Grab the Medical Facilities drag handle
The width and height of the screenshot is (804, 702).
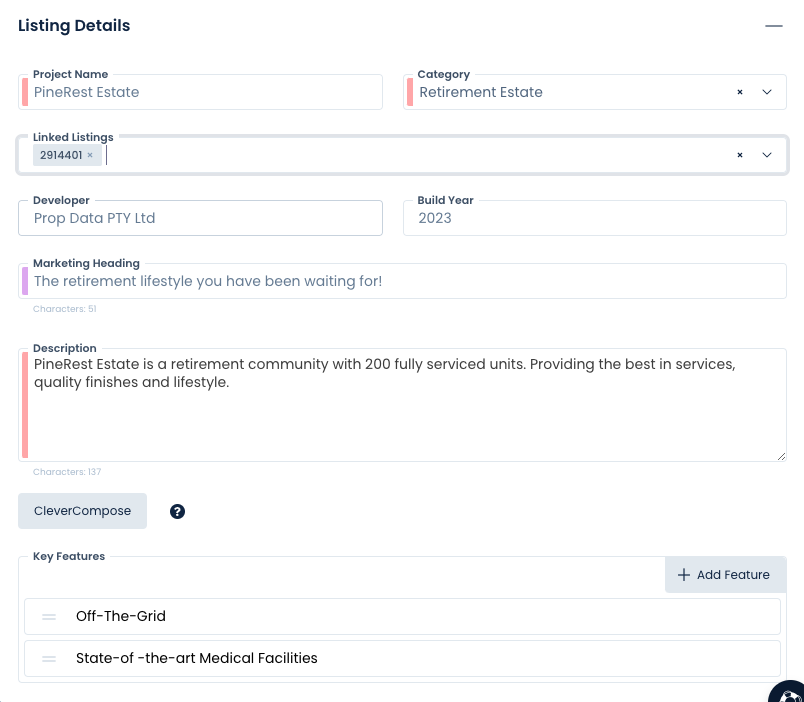point(49,658)
